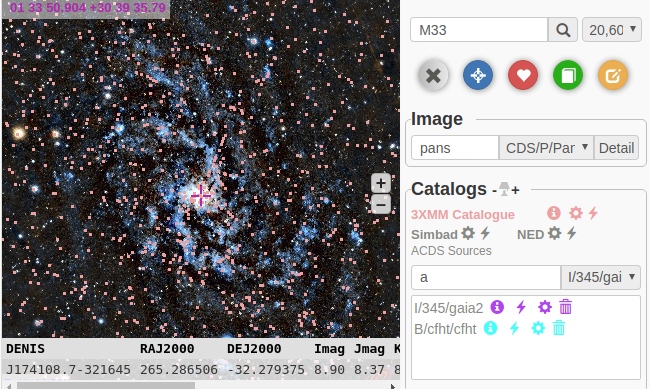Show info for B/cfht/cfht catalog
This screenshot has width=650, height=389.
(490, 328)
